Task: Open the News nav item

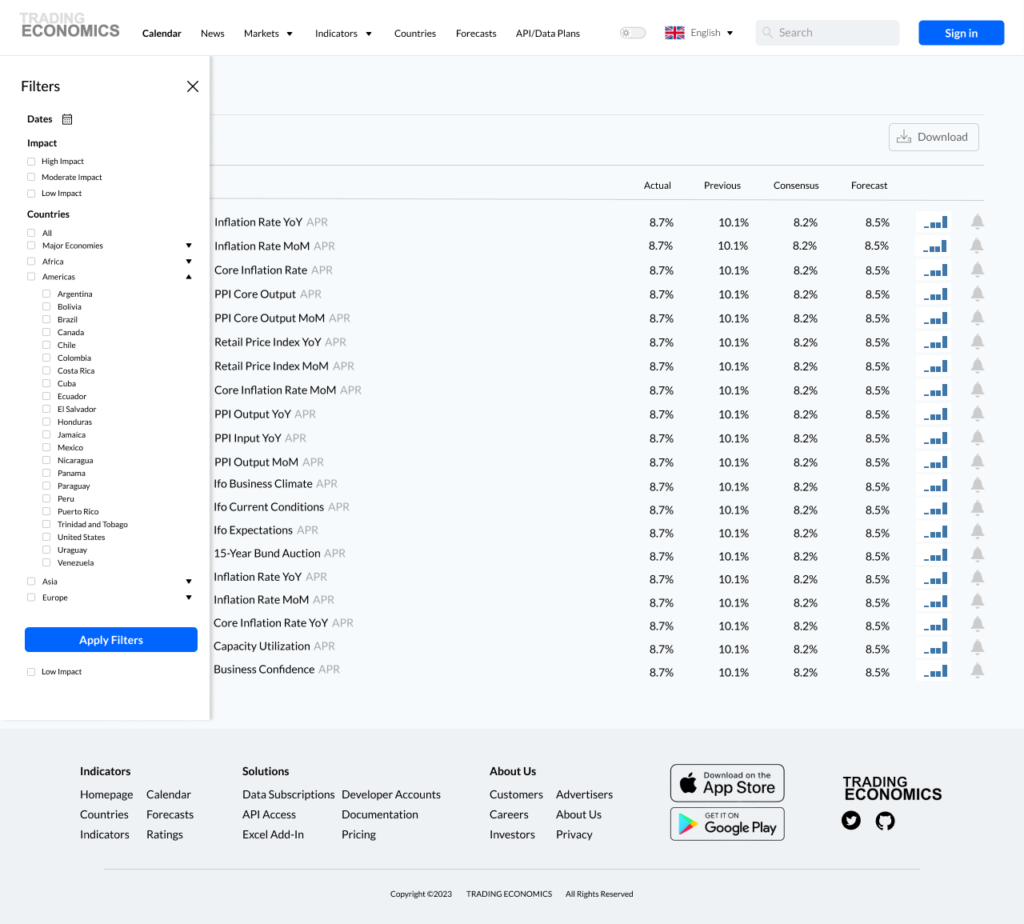Action: [212, 33]
